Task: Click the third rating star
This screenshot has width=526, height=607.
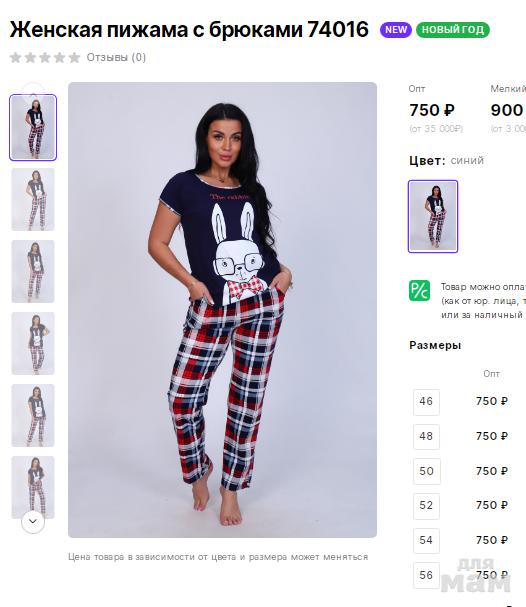Action: click(45, 58)
